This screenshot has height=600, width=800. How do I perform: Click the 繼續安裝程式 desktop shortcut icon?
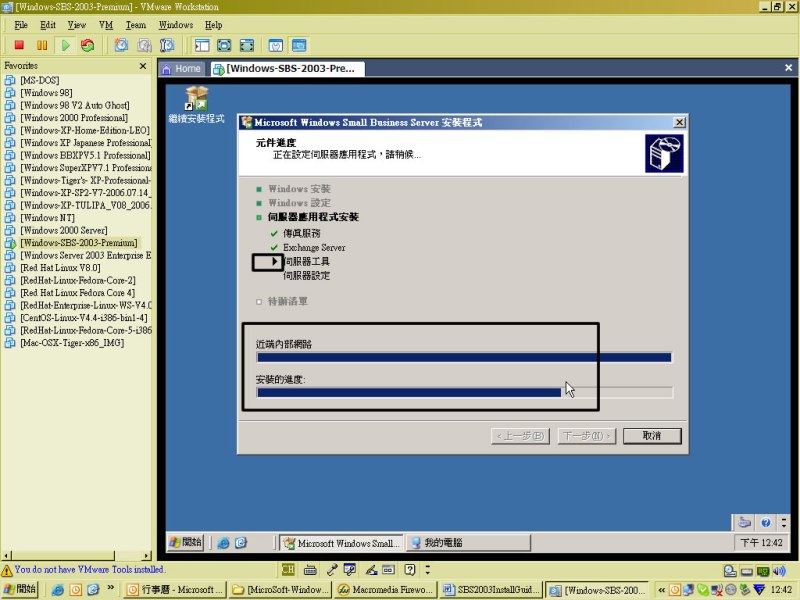coord(196,105)
